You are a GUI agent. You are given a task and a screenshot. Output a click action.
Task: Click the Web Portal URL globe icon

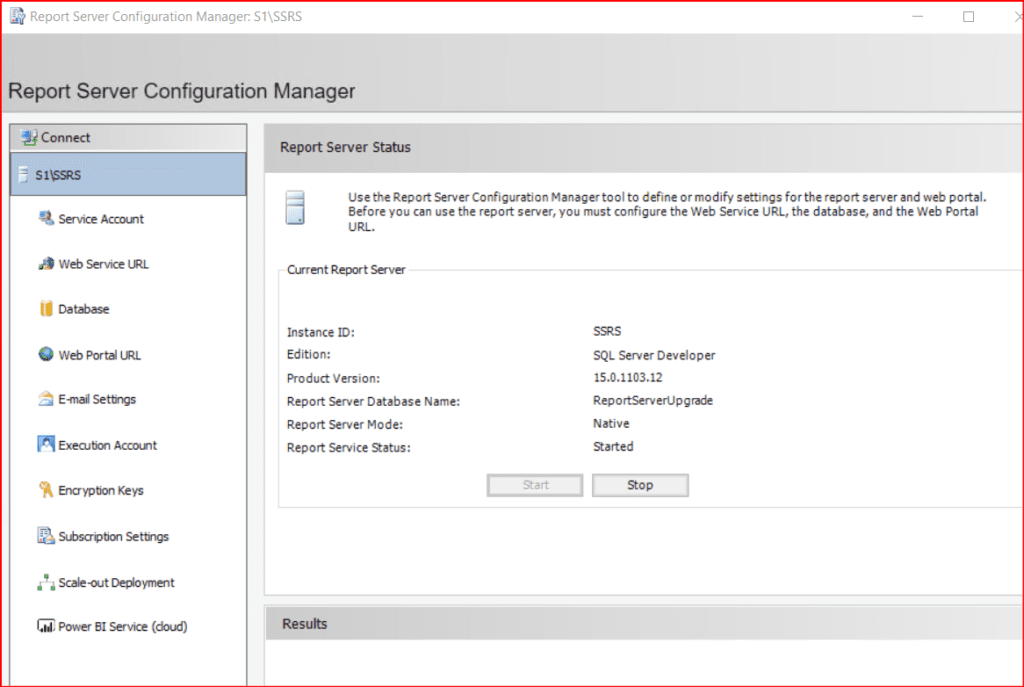(x=46, y=355)
